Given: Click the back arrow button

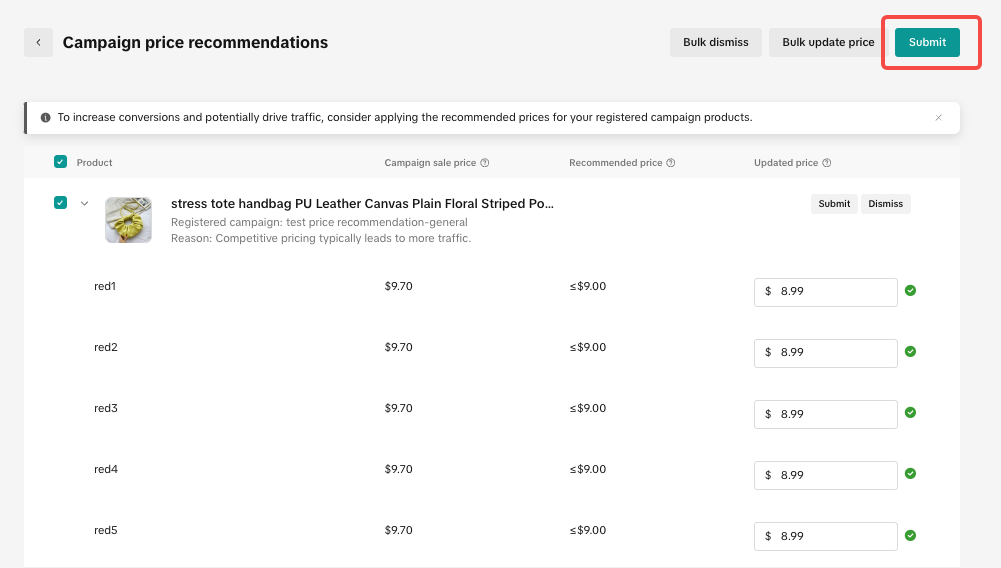Looking at the screenshot, I should (38, 43).
